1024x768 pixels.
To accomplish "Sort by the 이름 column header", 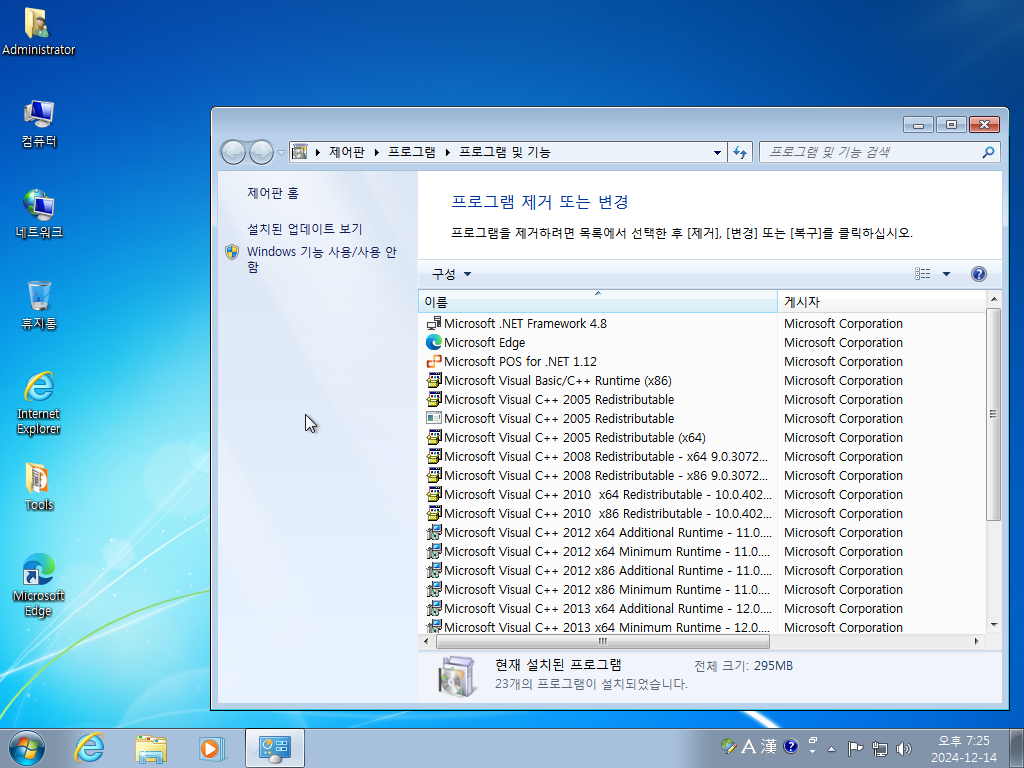I will 598,302.
